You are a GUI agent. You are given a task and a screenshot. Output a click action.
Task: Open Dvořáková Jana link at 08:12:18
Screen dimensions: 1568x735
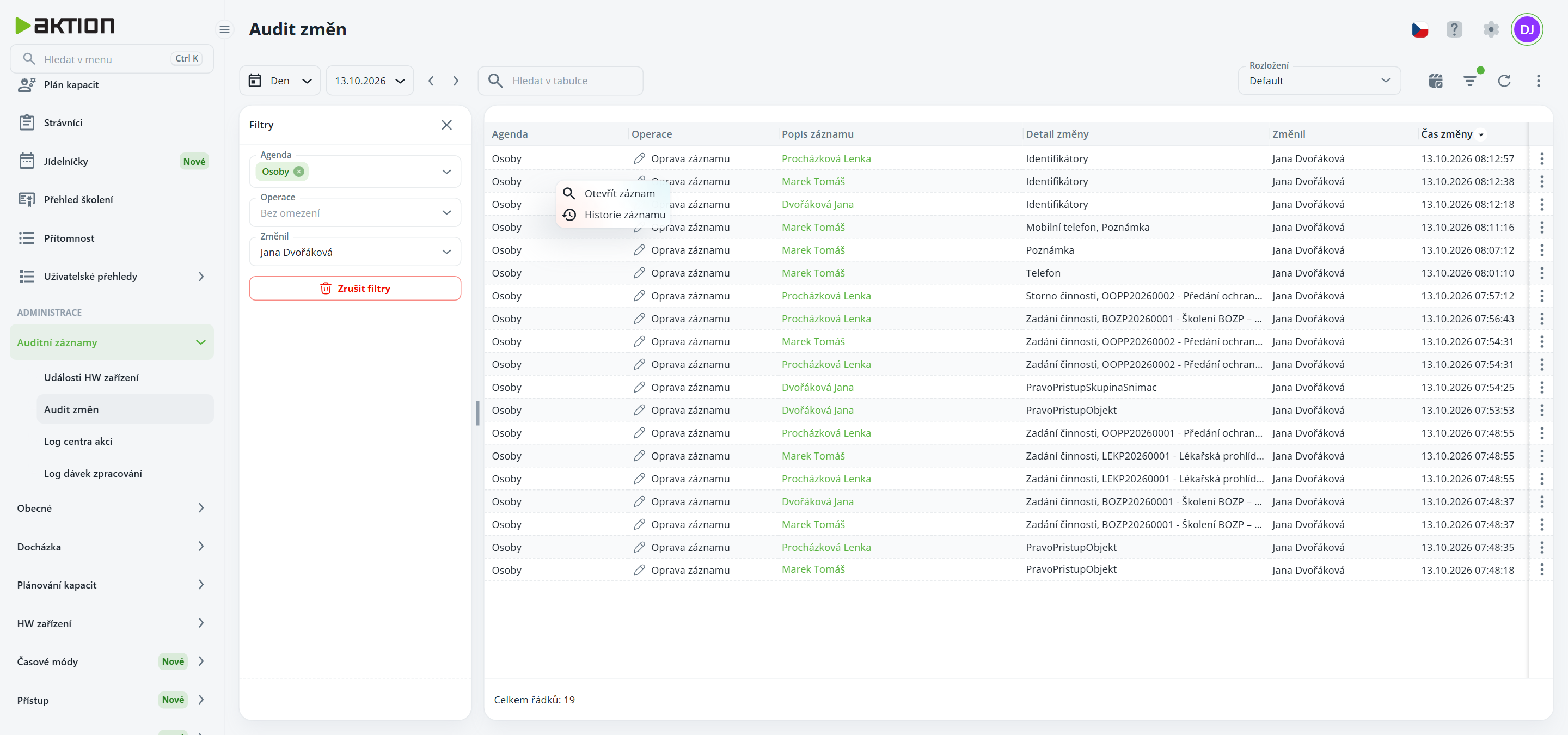coord(817,204)
